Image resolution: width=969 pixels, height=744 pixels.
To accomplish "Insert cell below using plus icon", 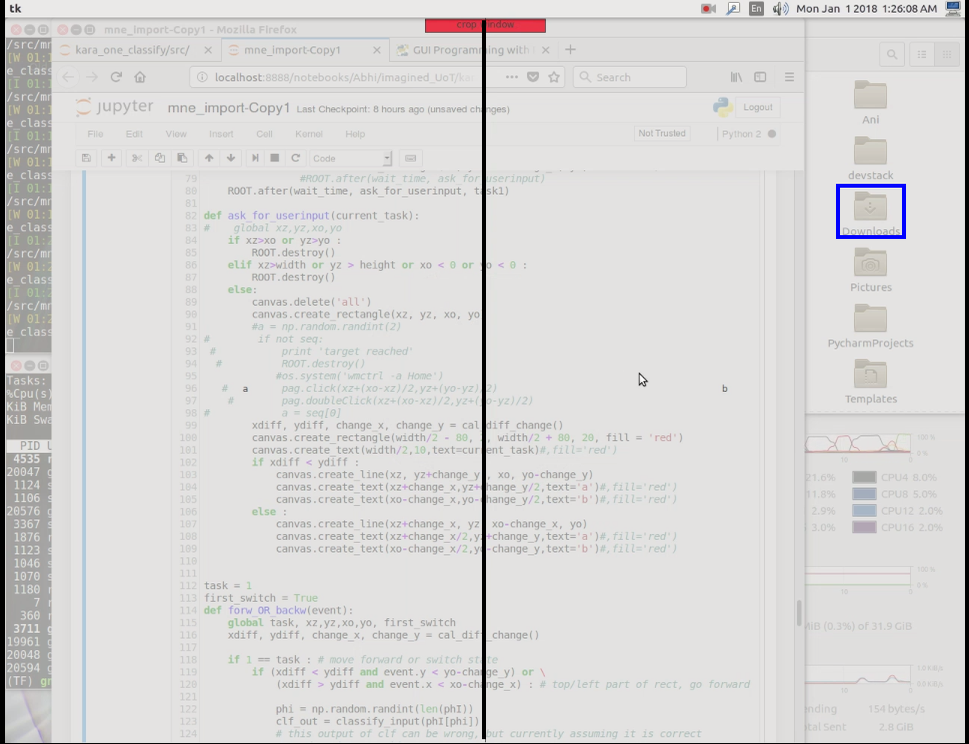I will (x=111, y=158).
